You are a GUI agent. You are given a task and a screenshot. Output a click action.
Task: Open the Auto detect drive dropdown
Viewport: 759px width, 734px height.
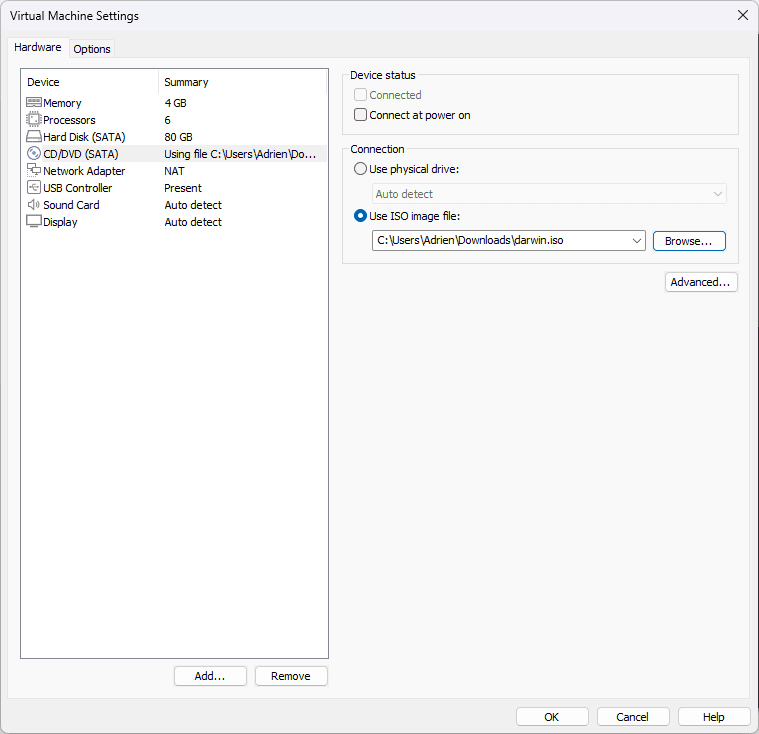(x=549, y=194)
